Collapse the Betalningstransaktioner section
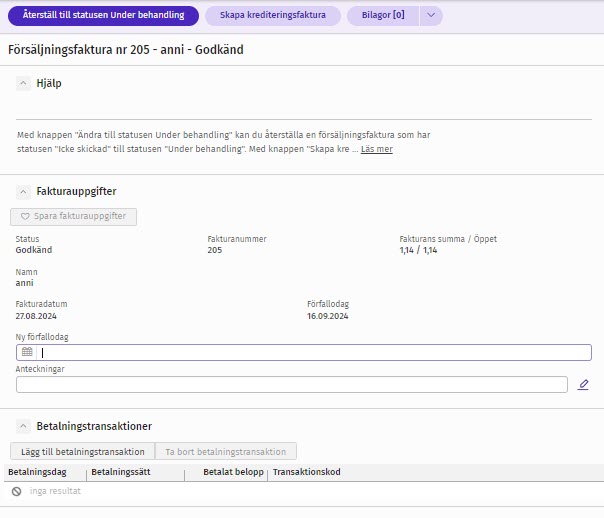 pos(23,426)
